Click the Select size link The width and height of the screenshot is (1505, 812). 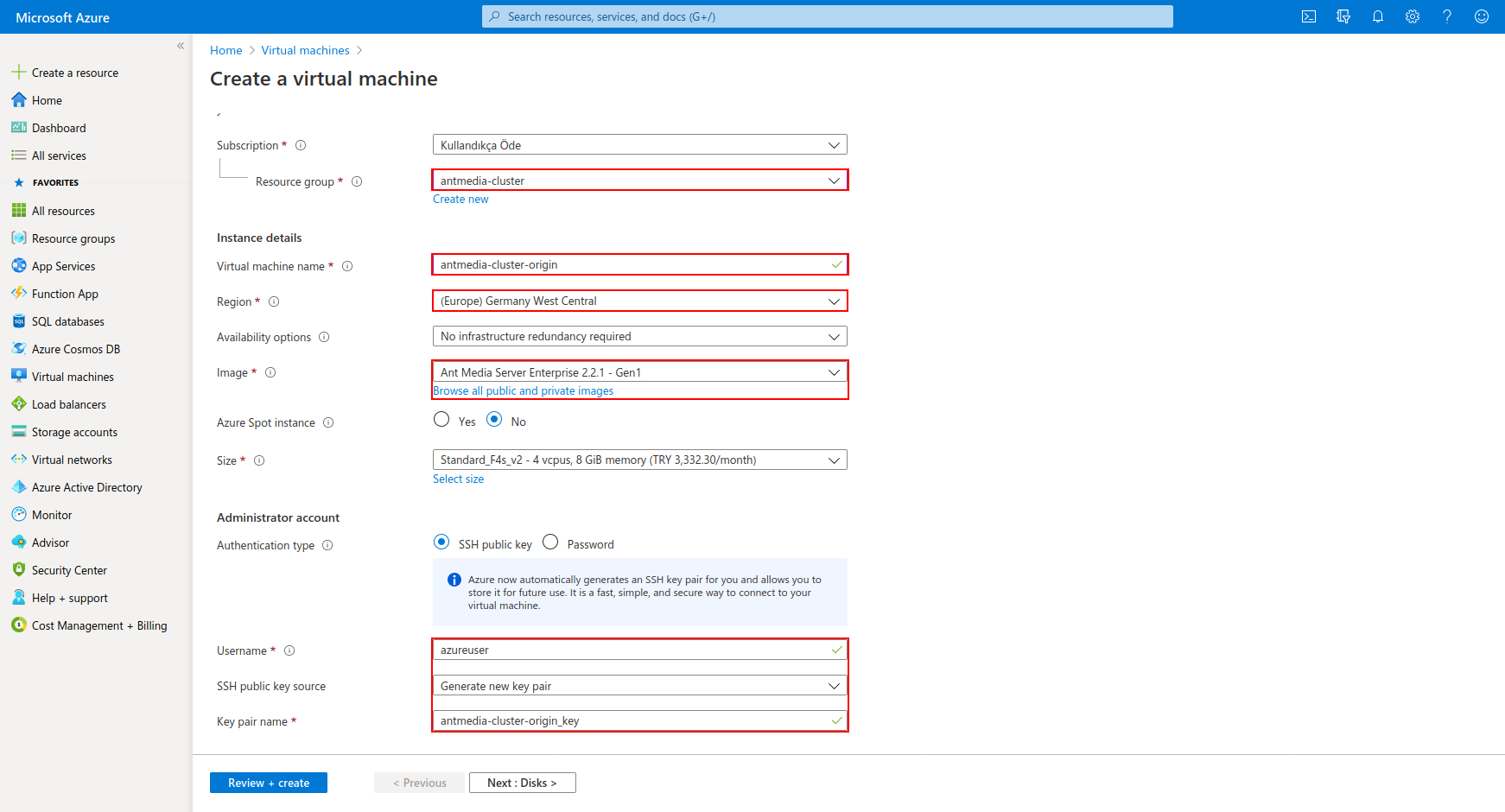point(458,479)
